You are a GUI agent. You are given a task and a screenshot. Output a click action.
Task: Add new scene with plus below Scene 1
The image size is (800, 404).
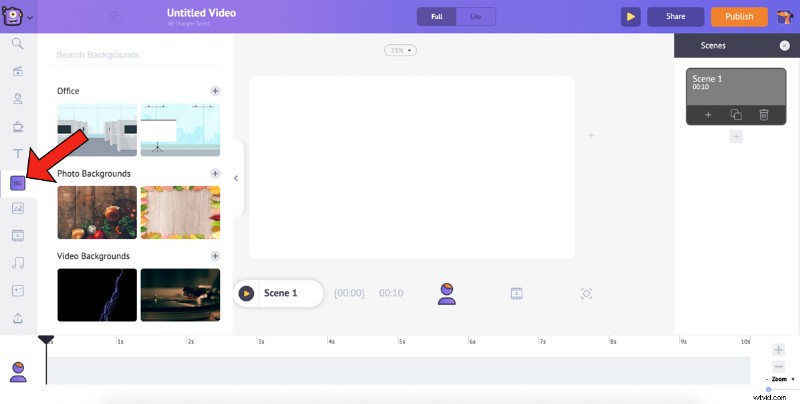[x=736, y=137]
